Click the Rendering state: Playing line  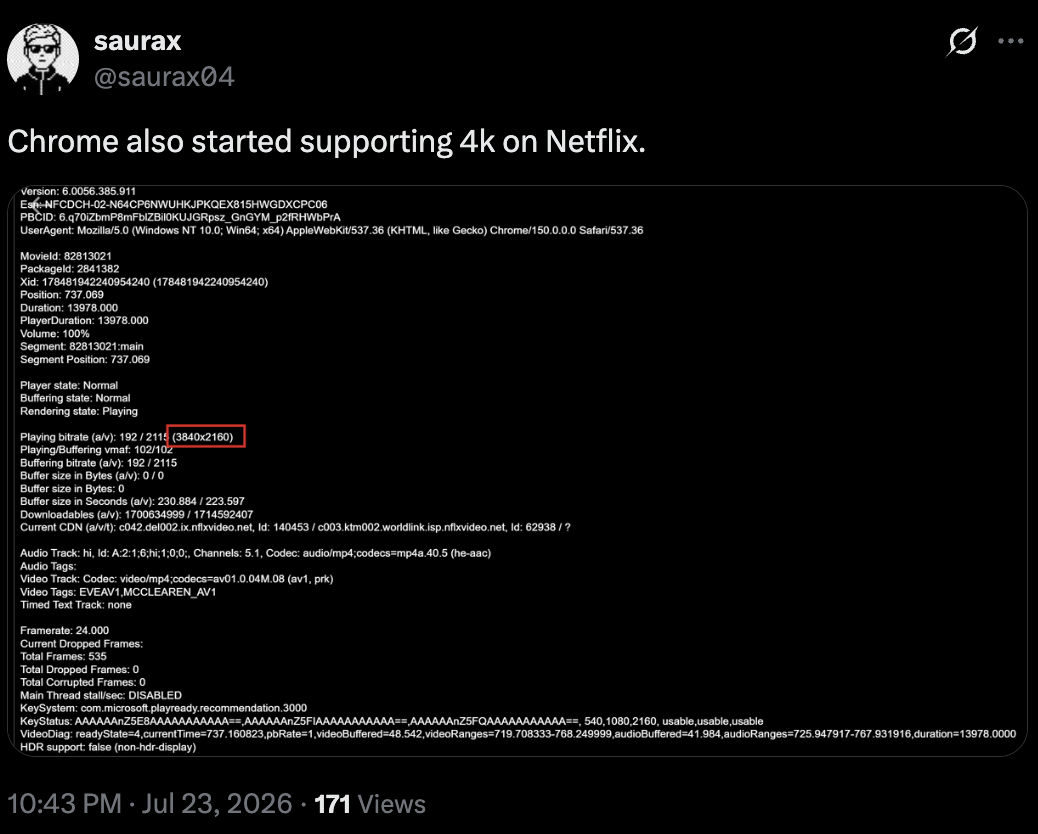[x=79, y=410]
